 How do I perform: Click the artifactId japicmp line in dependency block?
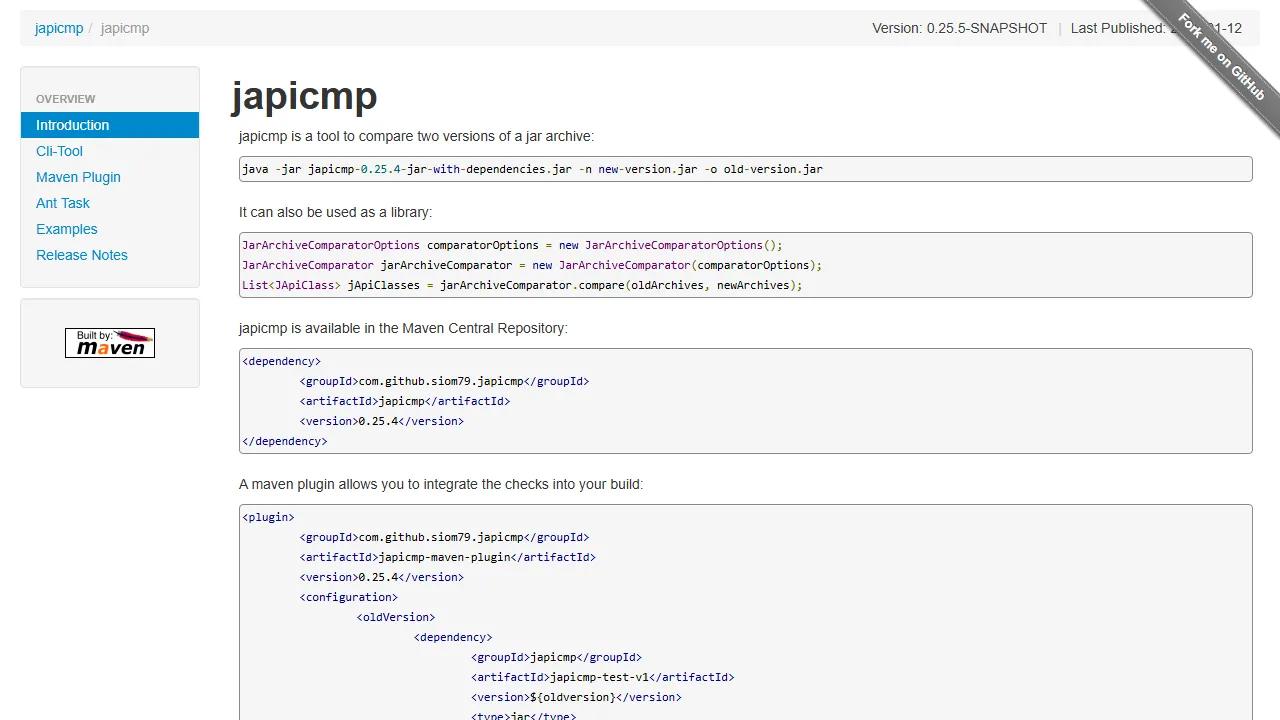point(404,401)
